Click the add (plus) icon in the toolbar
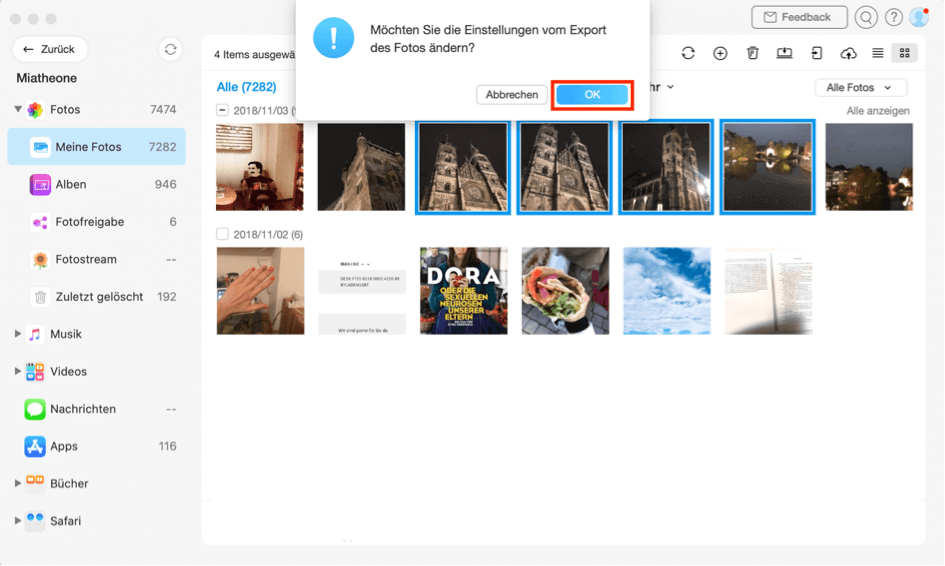 click(x=720, y=53)
